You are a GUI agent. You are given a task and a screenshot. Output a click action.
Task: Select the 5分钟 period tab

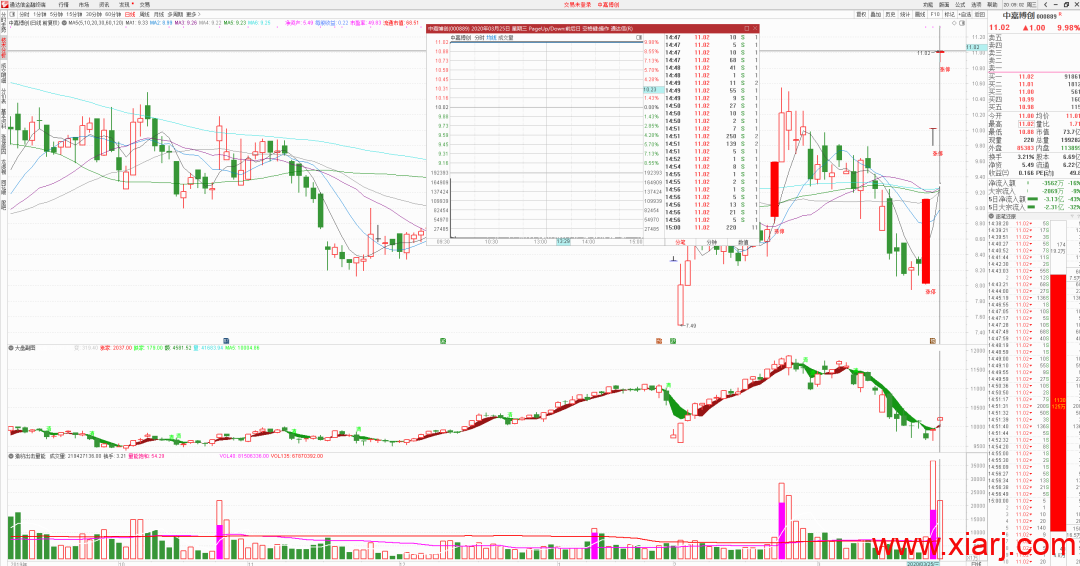point(56,14)
